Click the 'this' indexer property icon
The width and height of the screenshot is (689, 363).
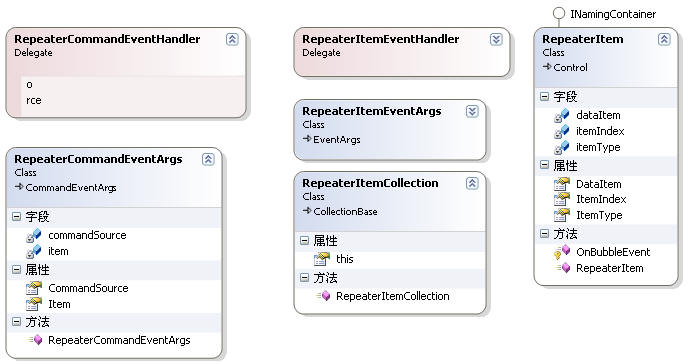(322, 259)
